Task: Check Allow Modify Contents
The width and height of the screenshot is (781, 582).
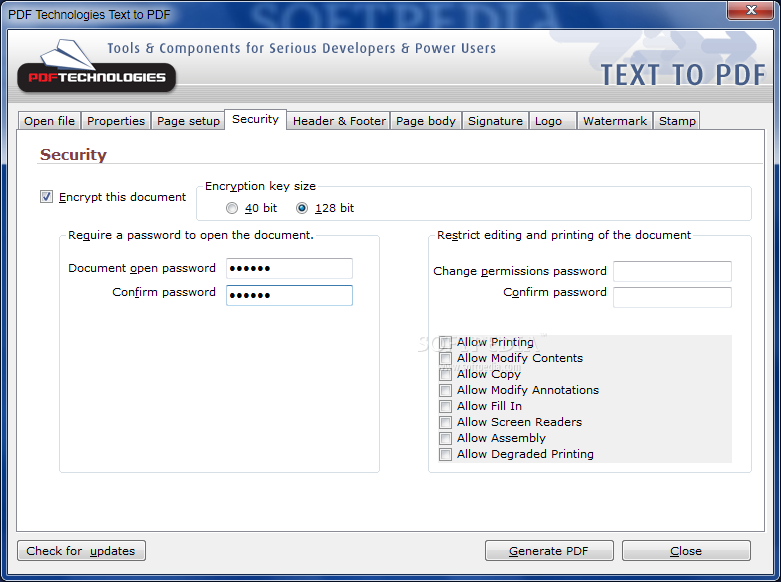Action: [446, 358]
